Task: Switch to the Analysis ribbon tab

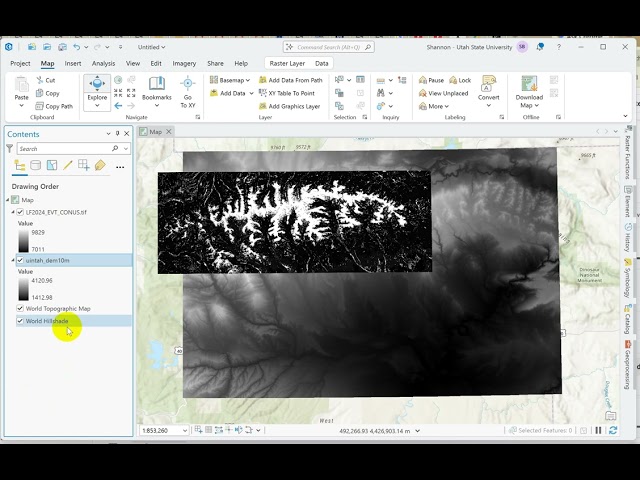Action: point(103,63)
